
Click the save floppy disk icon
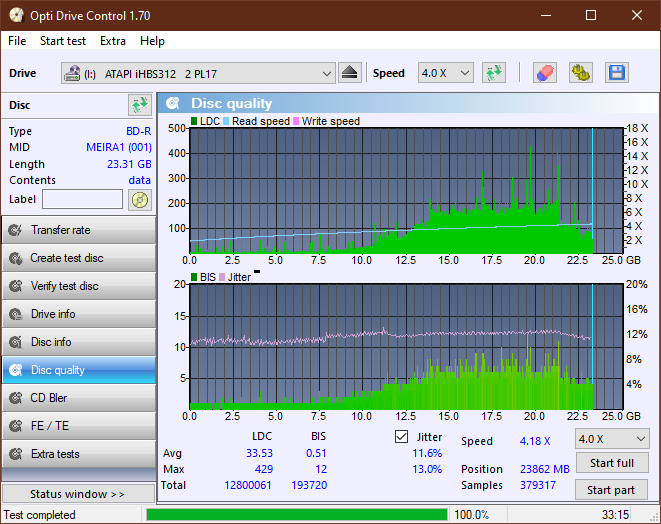(x=617, y=73)
